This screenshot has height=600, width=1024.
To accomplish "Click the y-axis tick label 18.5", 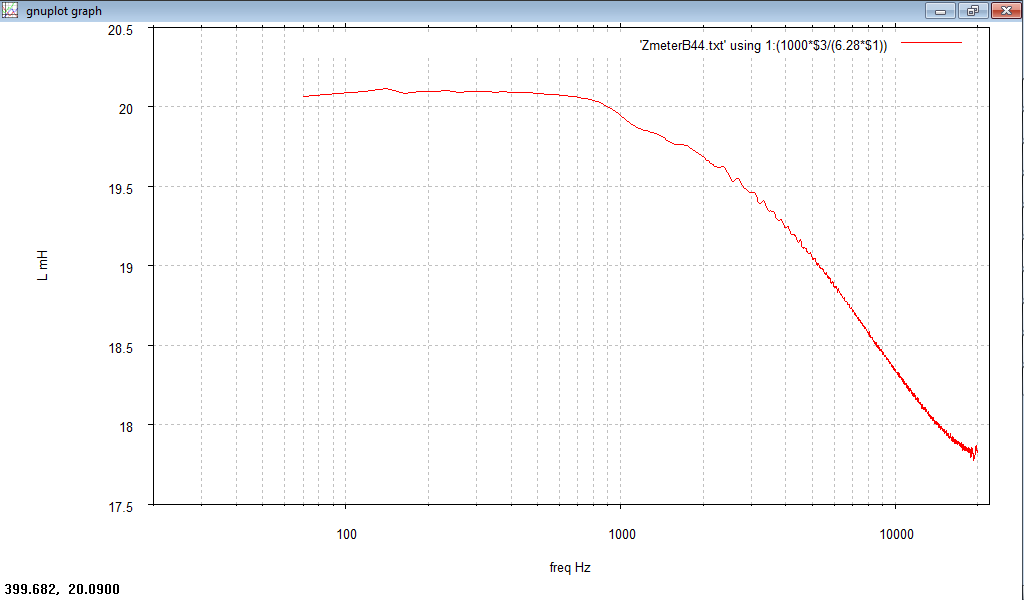I will 121,348.
